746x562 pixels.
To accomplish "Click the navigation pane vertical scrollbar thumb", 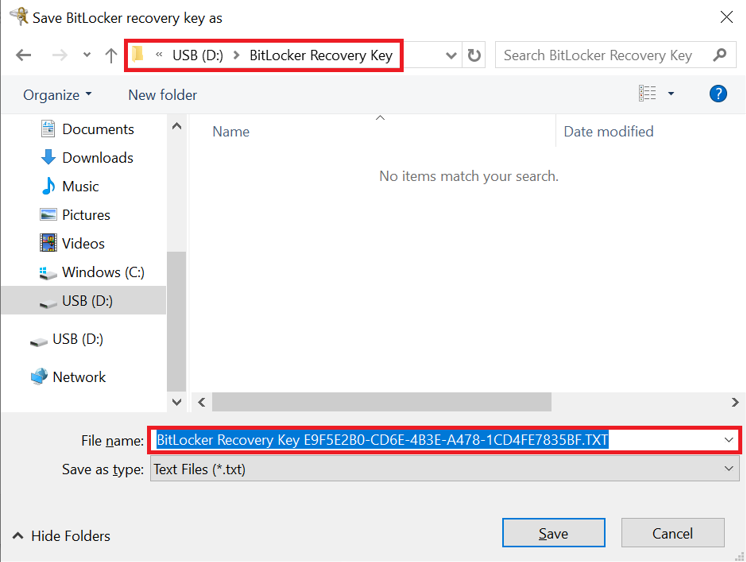I will [x=177, y=321].
